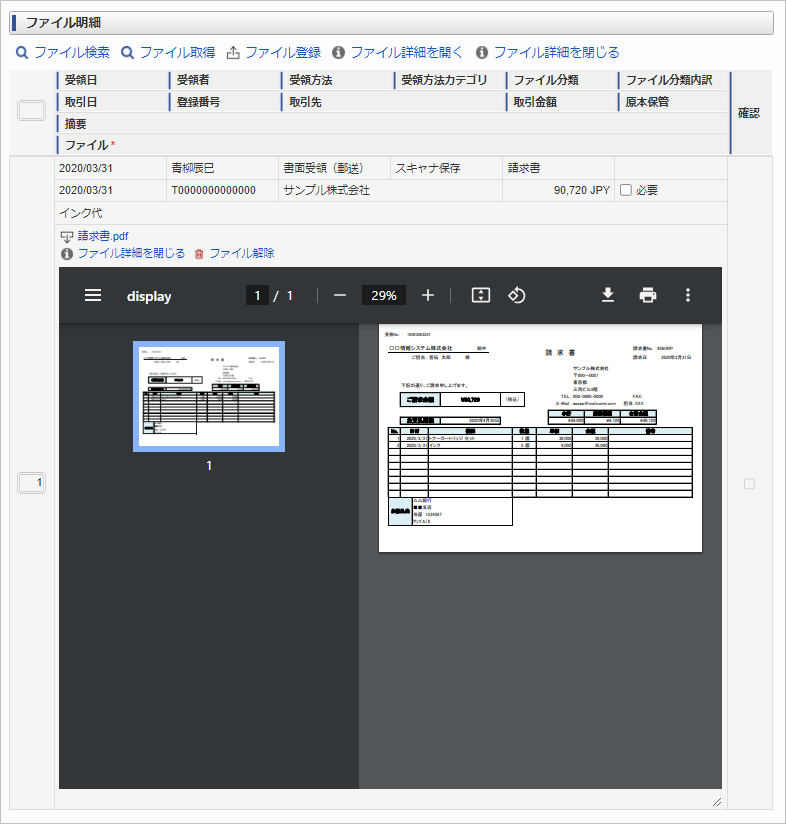Select page 1 thumbnail in PDF sidebar
This screenshot has height=824, width=786.
[209, 396]
